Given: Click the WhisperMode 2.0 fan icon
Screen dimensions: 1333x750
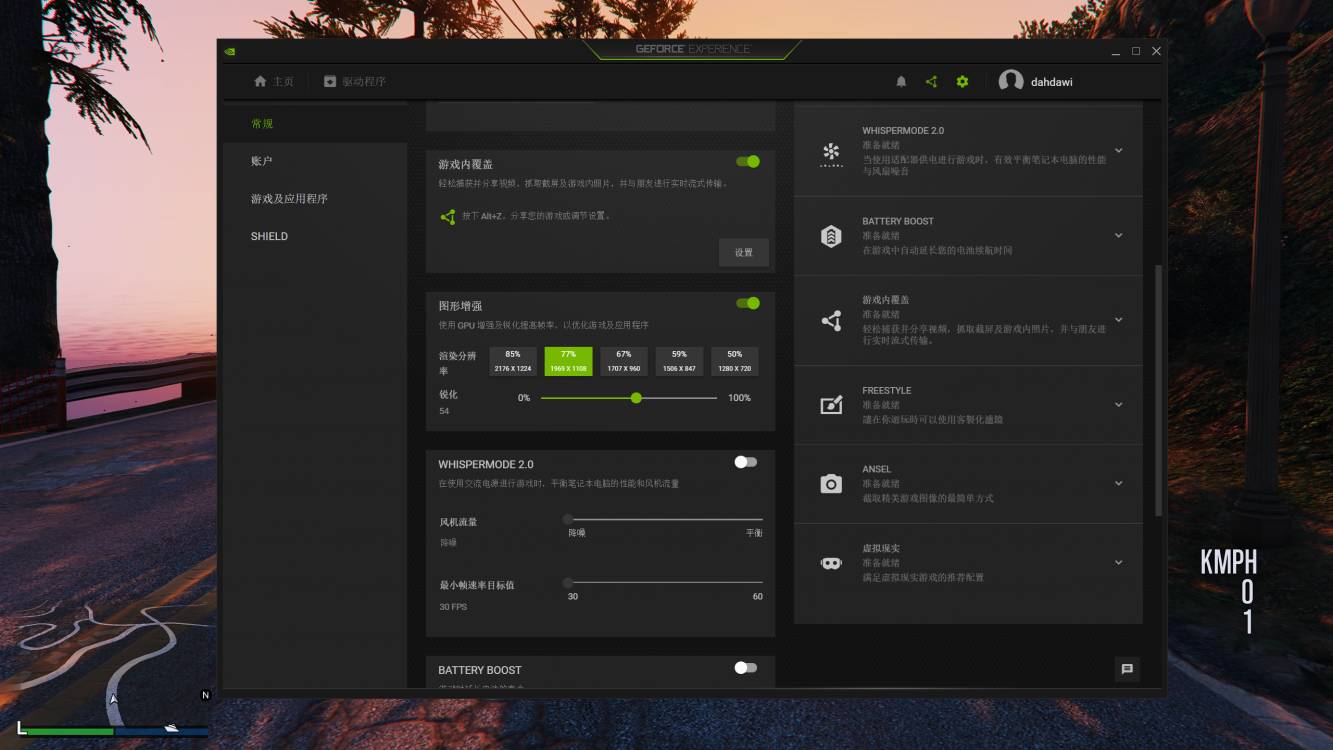Looking at the screenshot, I should point(831,153).
